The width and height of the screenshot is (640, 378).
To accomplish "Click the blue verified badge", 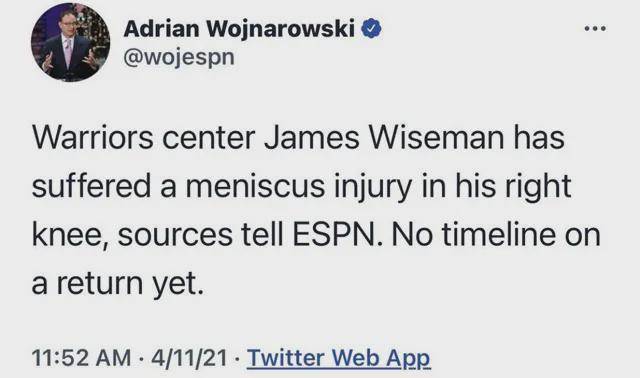I will coord(372,29).
